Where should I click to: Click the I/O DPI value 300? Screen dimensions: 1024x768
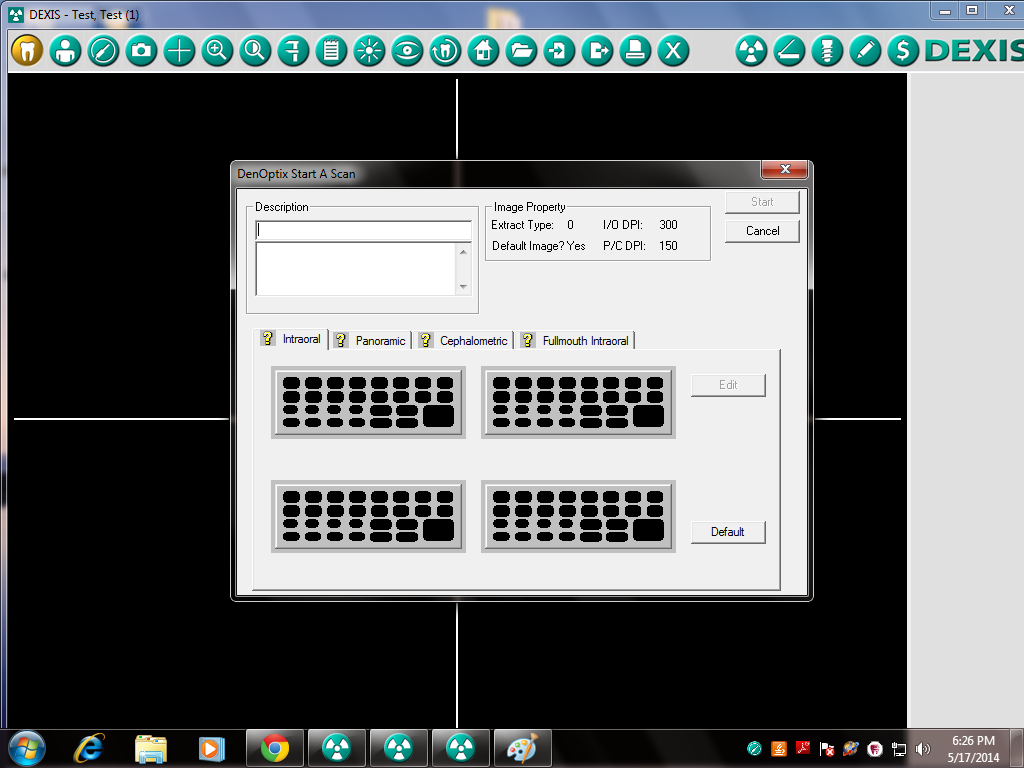click(x=668, y=225)
